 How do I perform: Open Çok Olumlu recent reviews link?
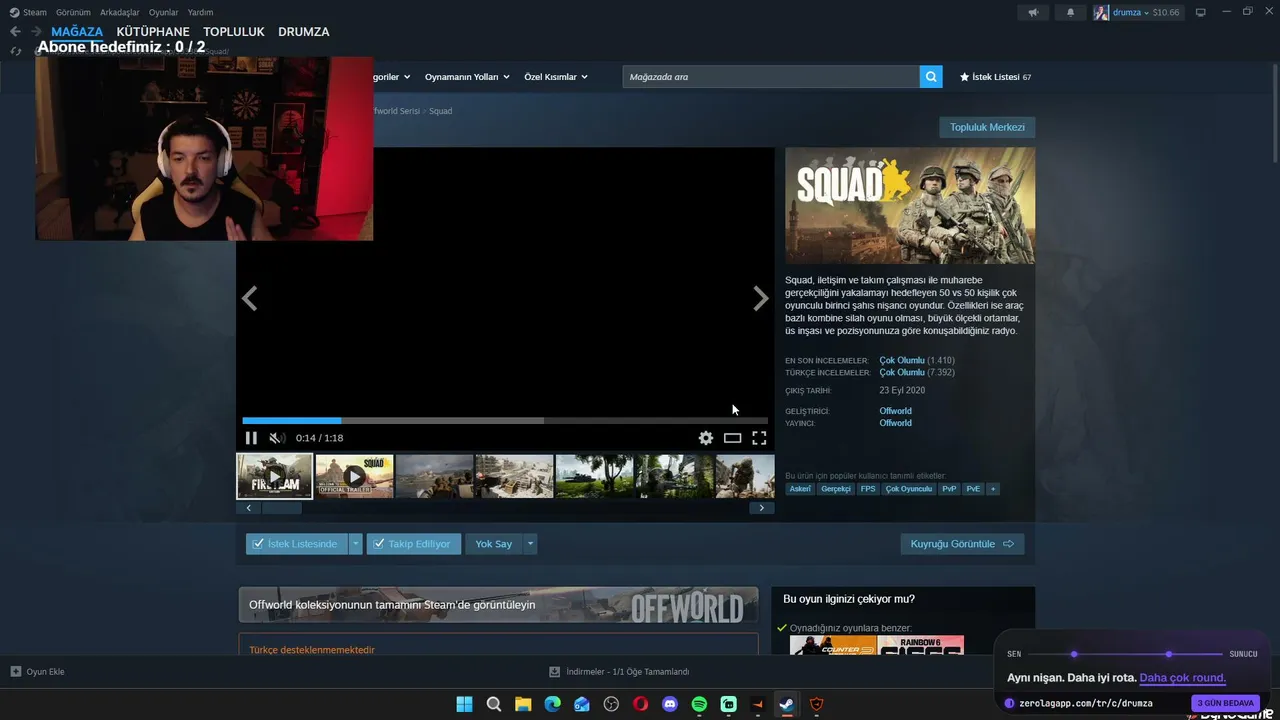click(x=902, y=360)
